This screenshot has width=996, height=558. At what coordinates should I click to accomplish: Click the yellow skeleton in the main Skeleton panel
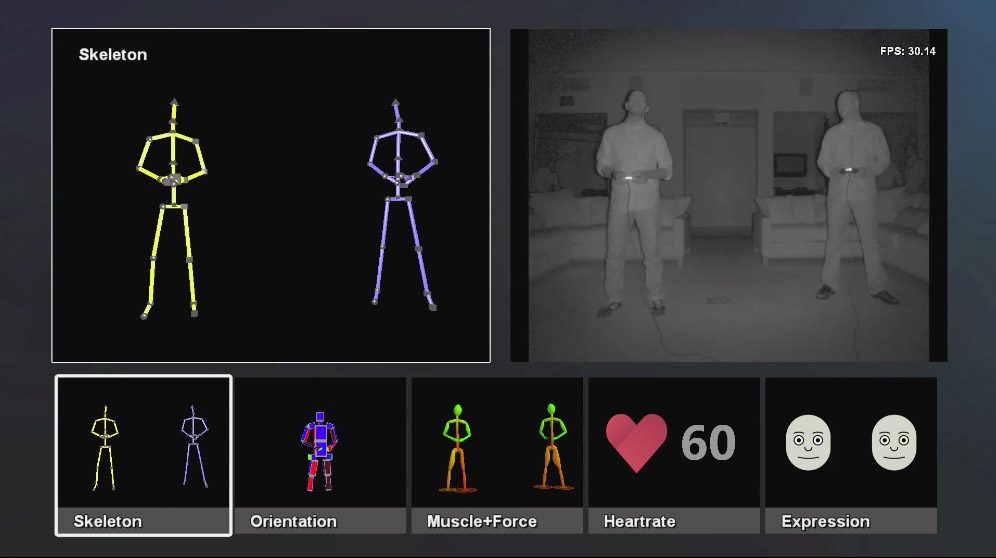point(172,208)
